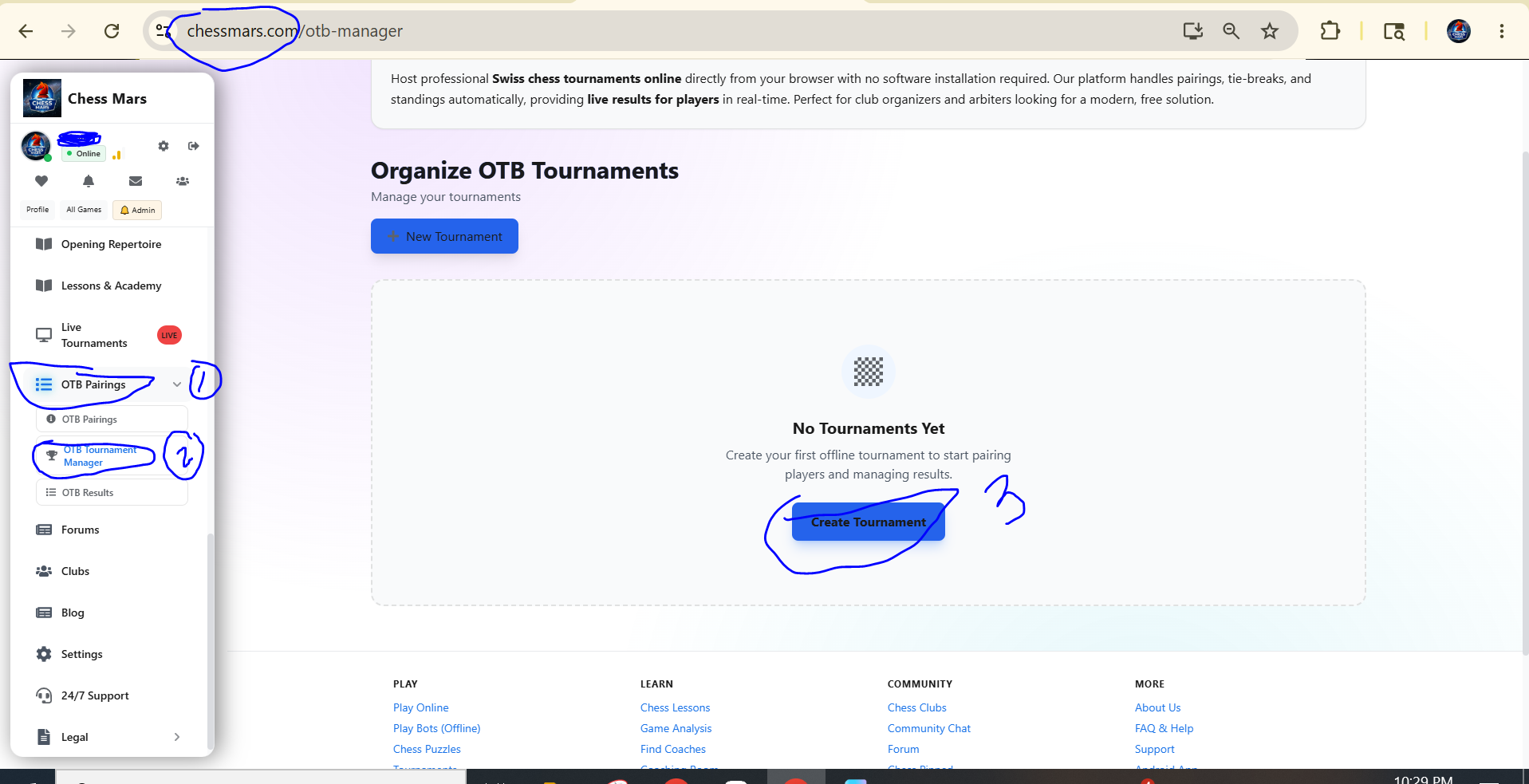1529x784 pixels.
Task: Open 24/7 Support in sidebar
Action: (x=110, y=695)
